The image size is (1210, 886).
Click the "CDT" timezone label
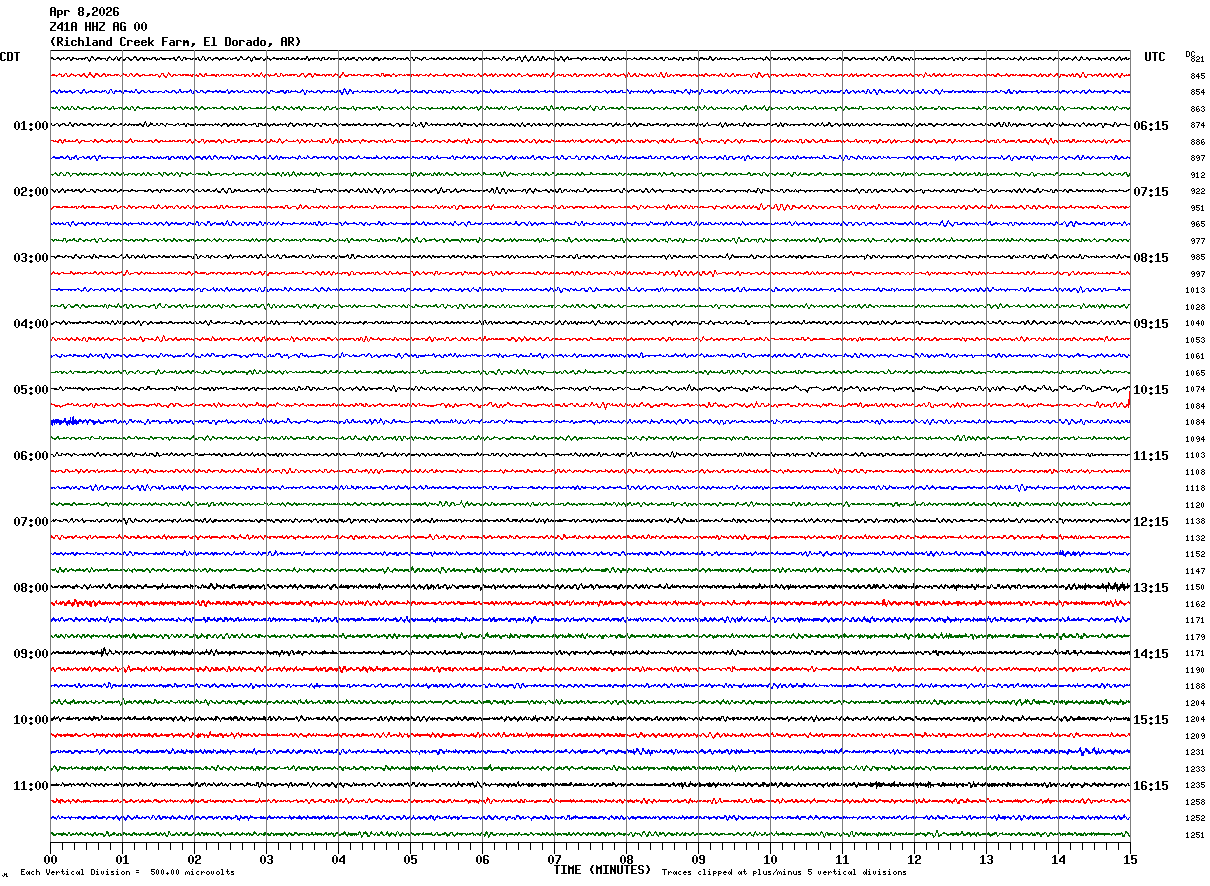10,57
